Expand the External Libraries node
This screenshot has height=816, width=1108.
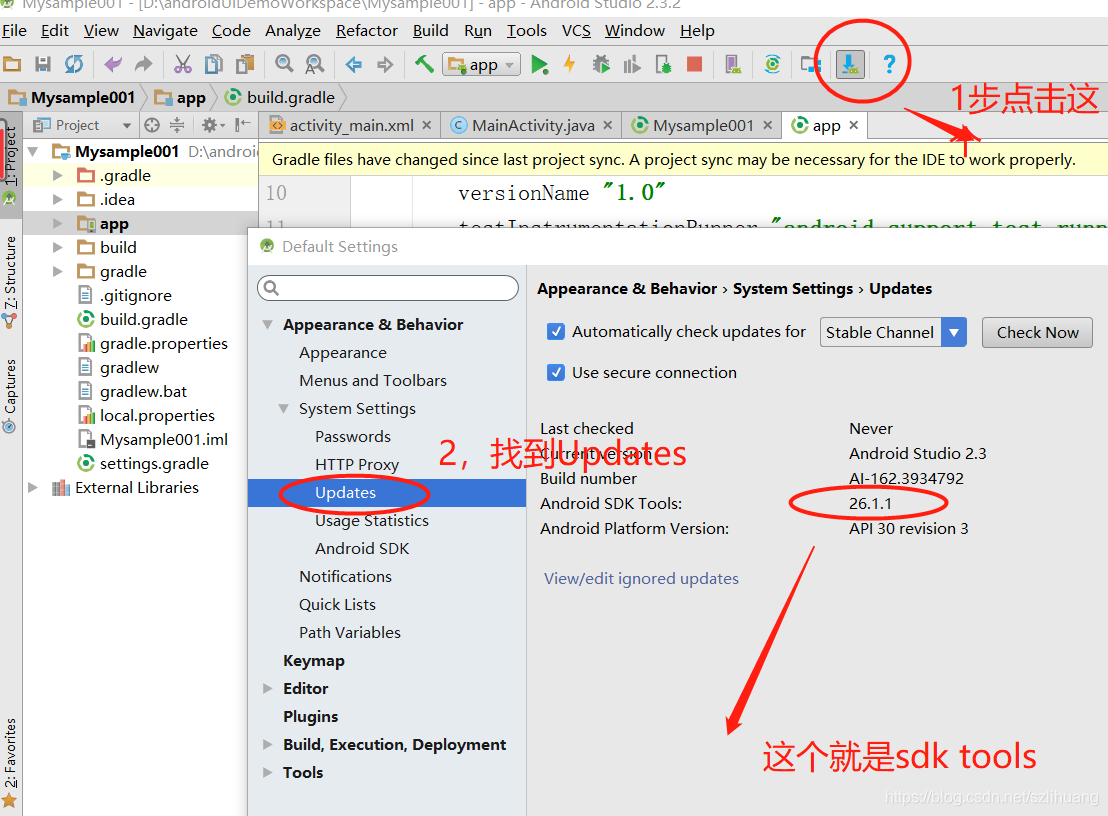[33, 487]
